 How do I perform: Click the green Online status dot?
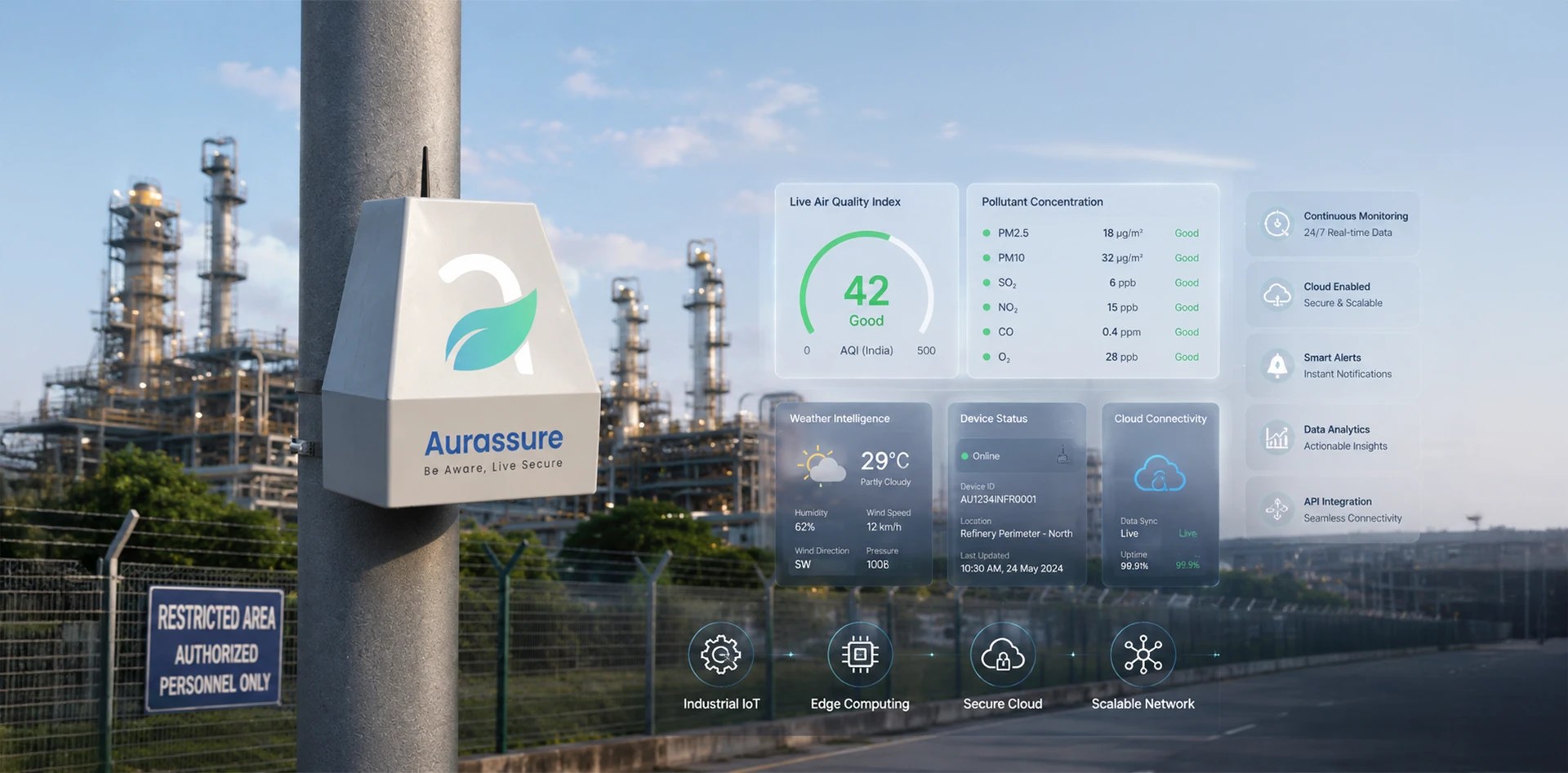(964, 456)
